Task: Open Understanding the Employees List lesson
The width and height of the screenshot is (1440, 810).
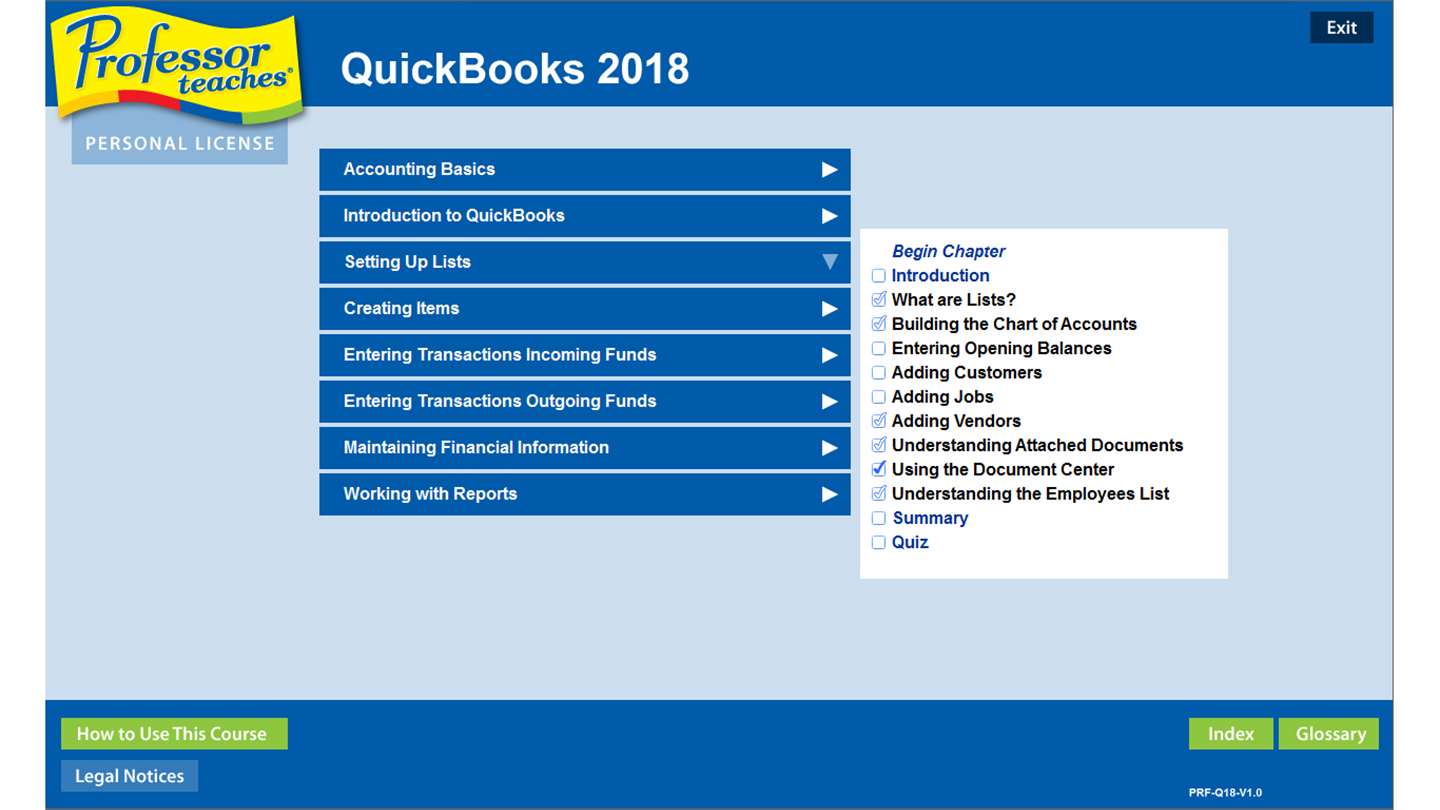Action: coord(1030,494)
